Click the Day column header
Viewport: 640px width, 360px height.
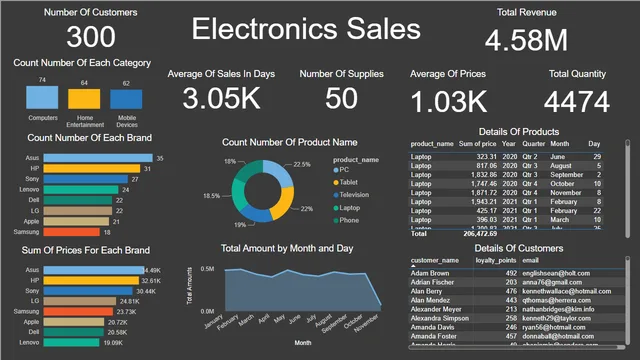point(594,144)
